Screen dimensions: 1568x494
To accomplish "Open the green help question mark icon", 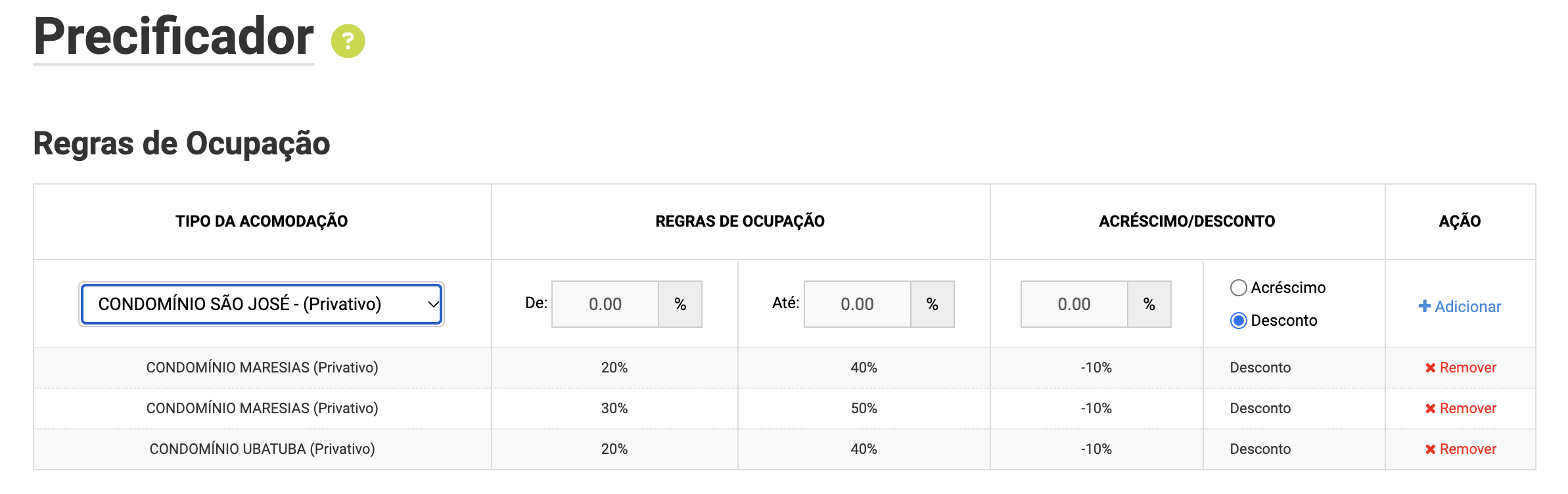I will (348, 41).
